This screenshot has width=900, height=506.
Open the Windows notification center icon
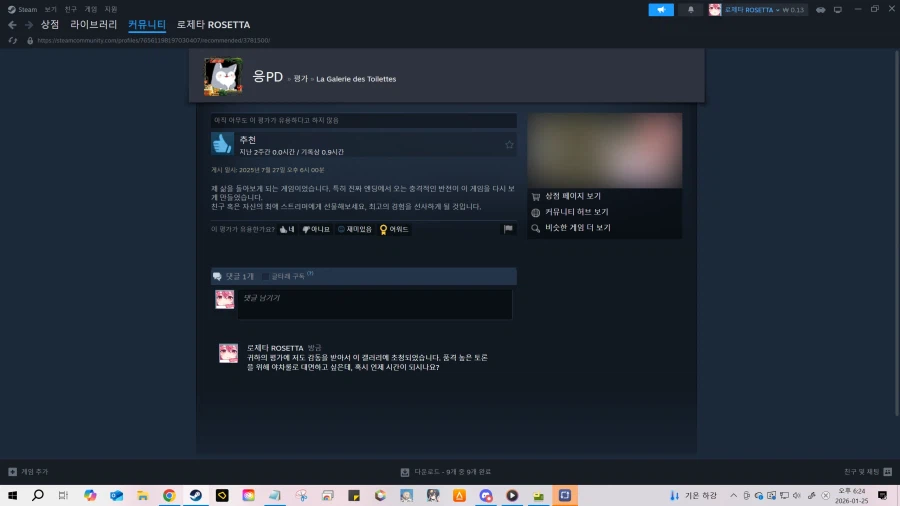pyautogui.click(x=883, y=495)
